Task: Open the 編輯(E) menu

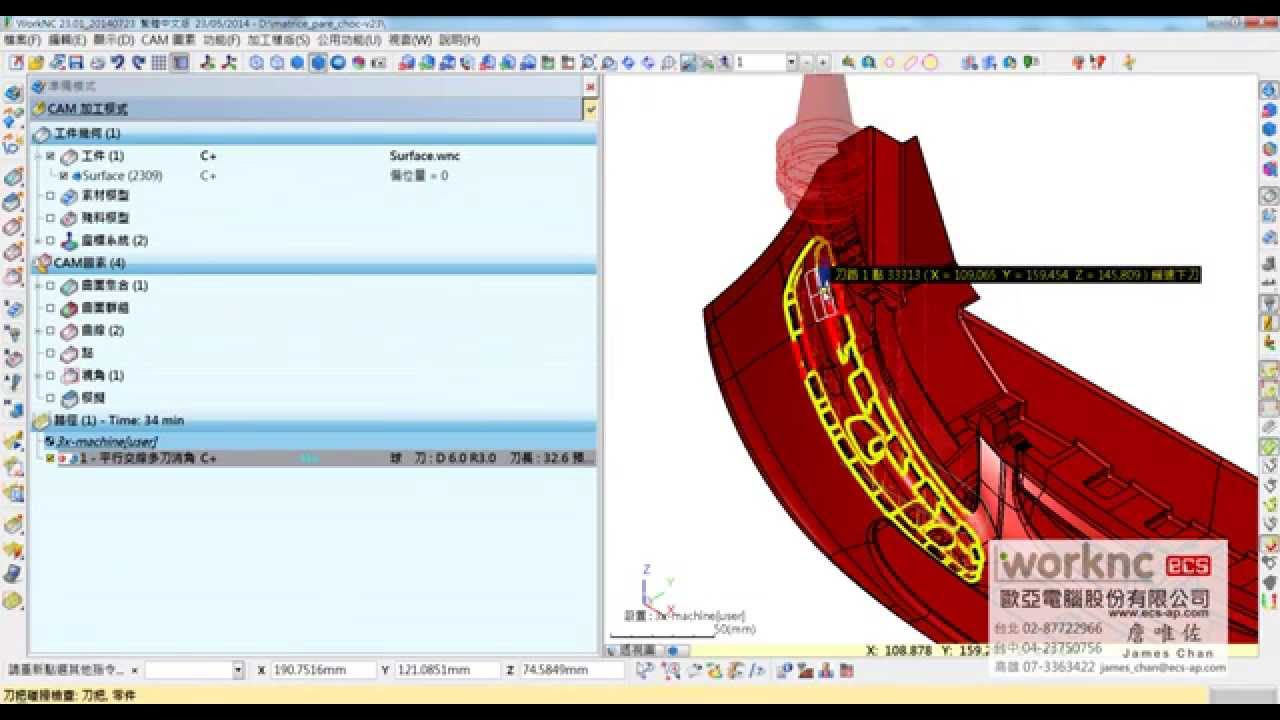Action: coord(67,40)
